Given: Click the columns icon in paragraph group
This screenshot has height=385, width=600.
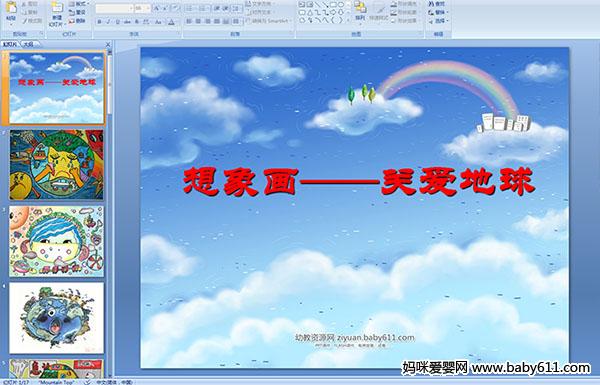Looking at the screenshot, I should 236,21.
